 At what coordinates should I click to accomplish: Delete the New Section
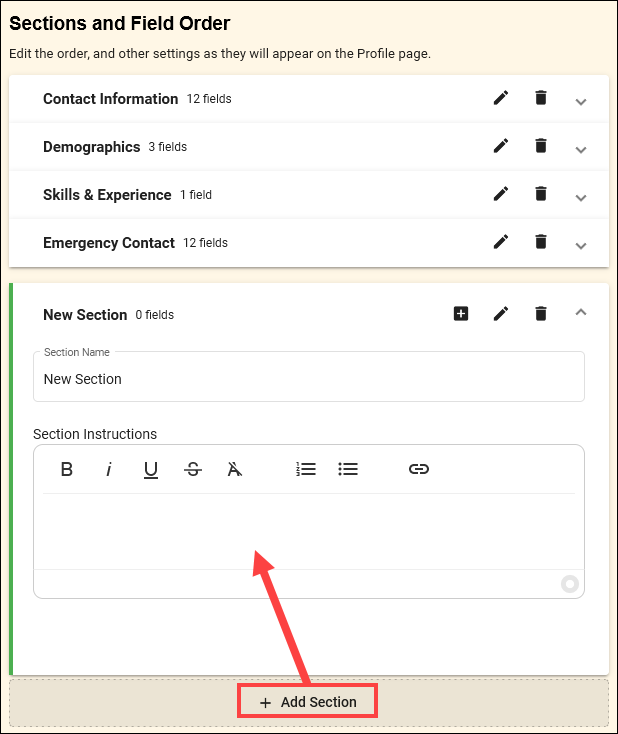[x=541, y=314]
